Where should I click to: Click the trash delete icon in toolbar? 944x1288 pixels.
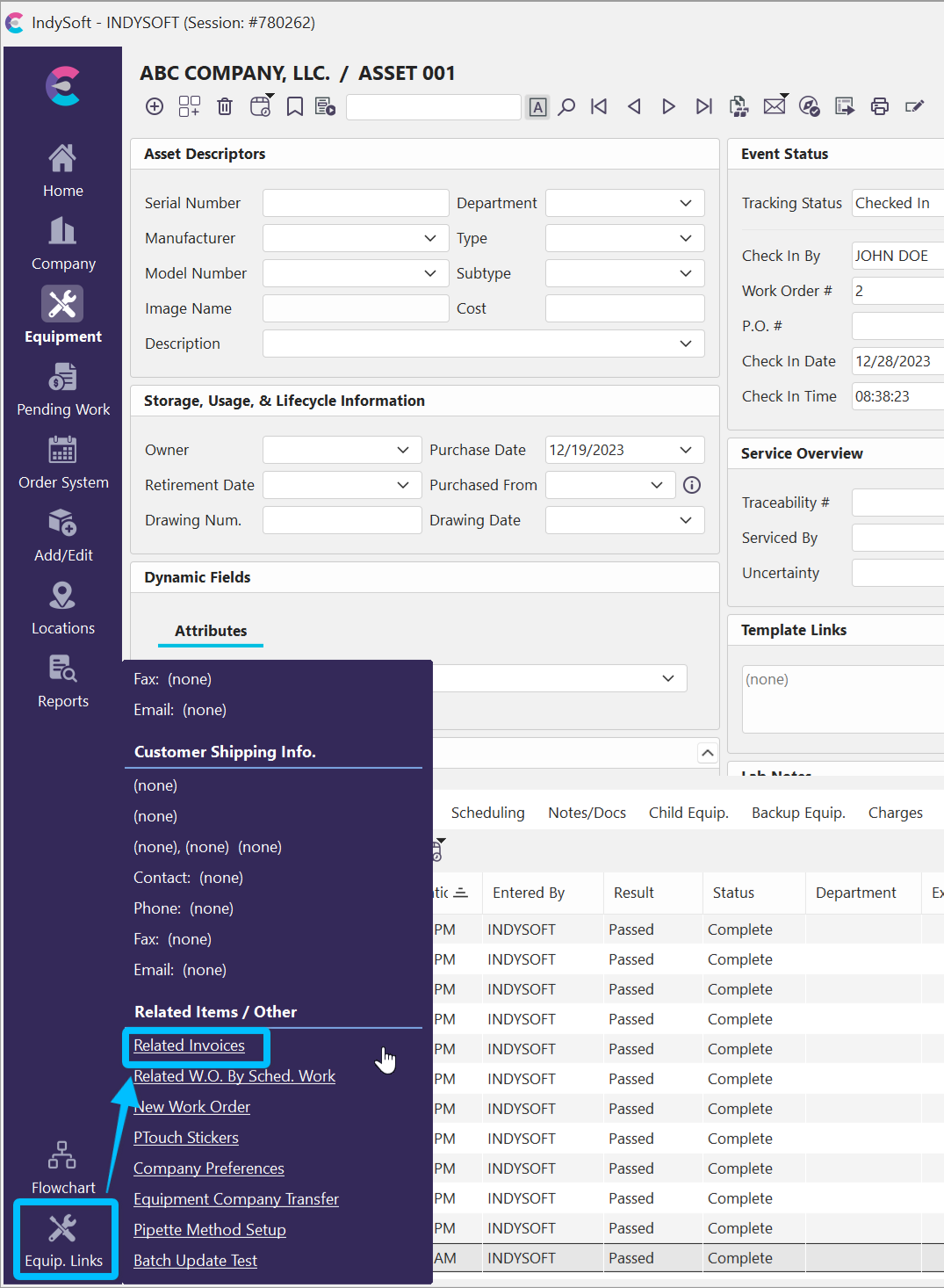click(x=225, y=106)
